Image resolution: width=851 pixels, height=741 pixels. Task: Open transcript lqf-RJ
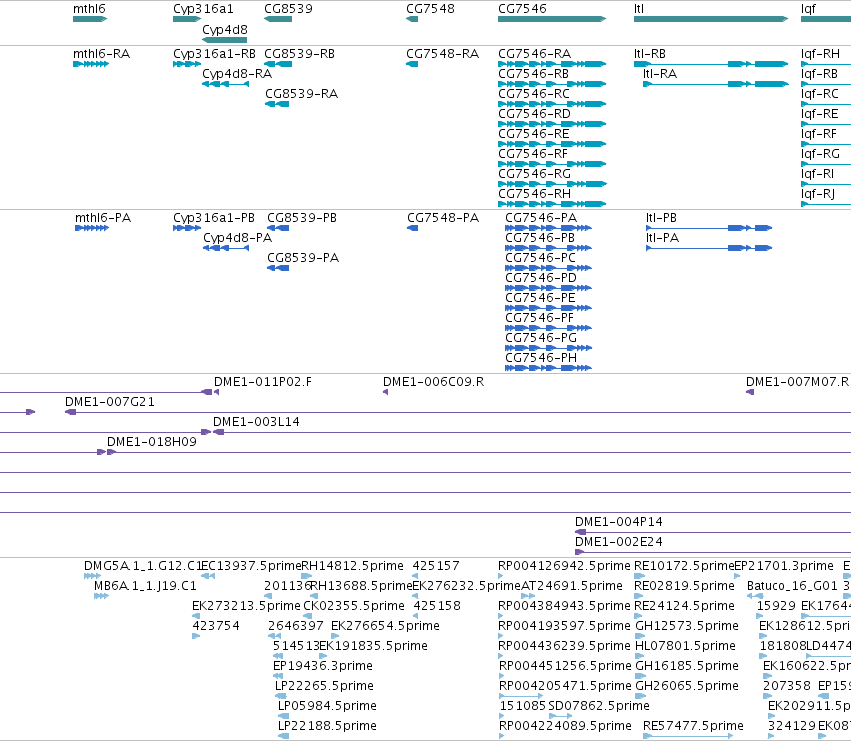[818, 194]
